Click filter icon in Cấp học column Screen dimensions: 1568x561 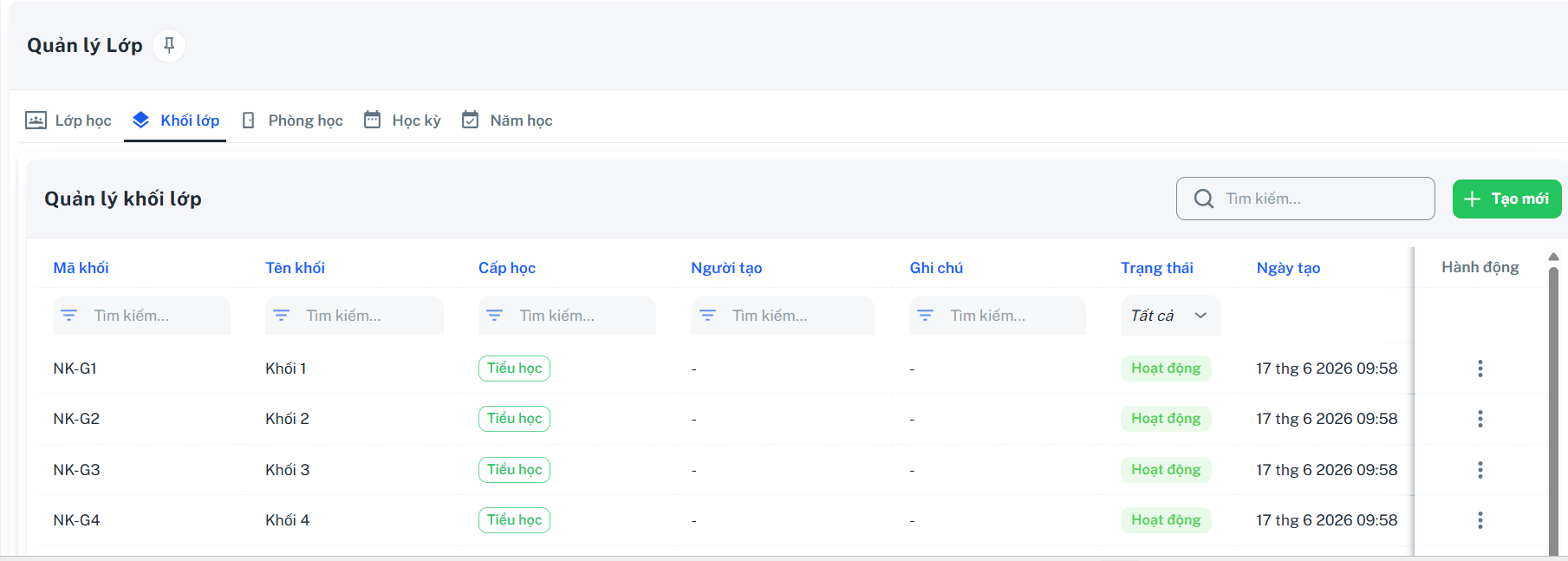[x=495, y=316]
